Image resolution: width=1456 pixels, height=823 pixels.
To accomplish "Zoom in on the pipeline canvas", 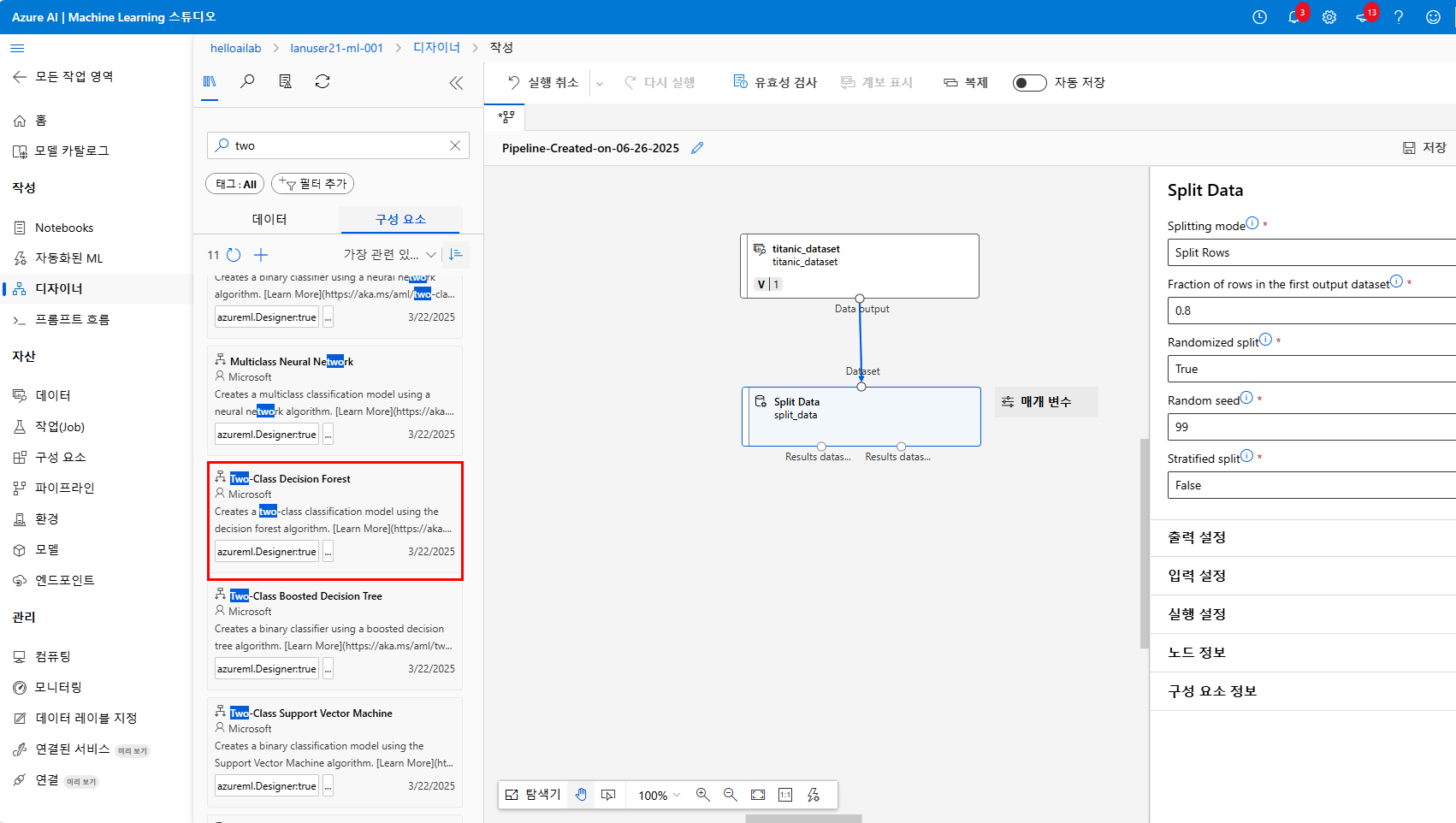I will [x=702, y=795].
